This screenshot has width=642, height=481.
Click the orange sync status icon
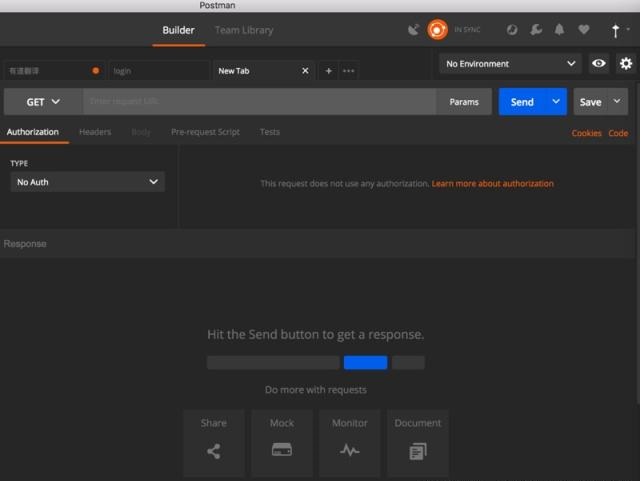[437, 30]
